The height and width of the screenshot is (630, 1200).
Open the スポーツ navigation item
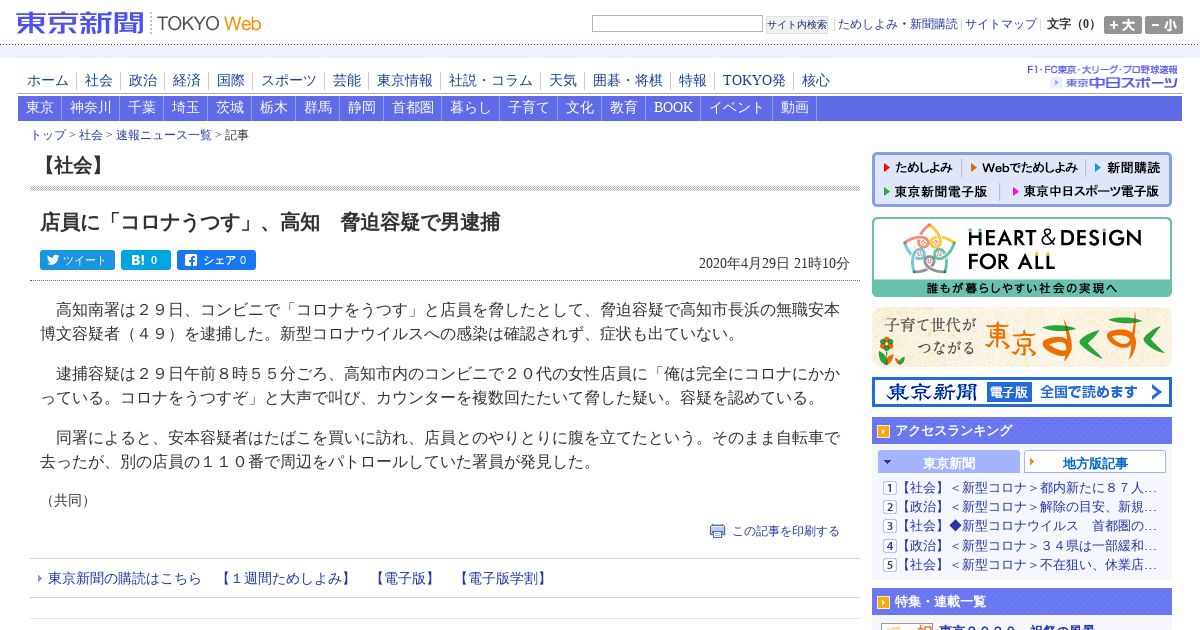tap(289, 81)
